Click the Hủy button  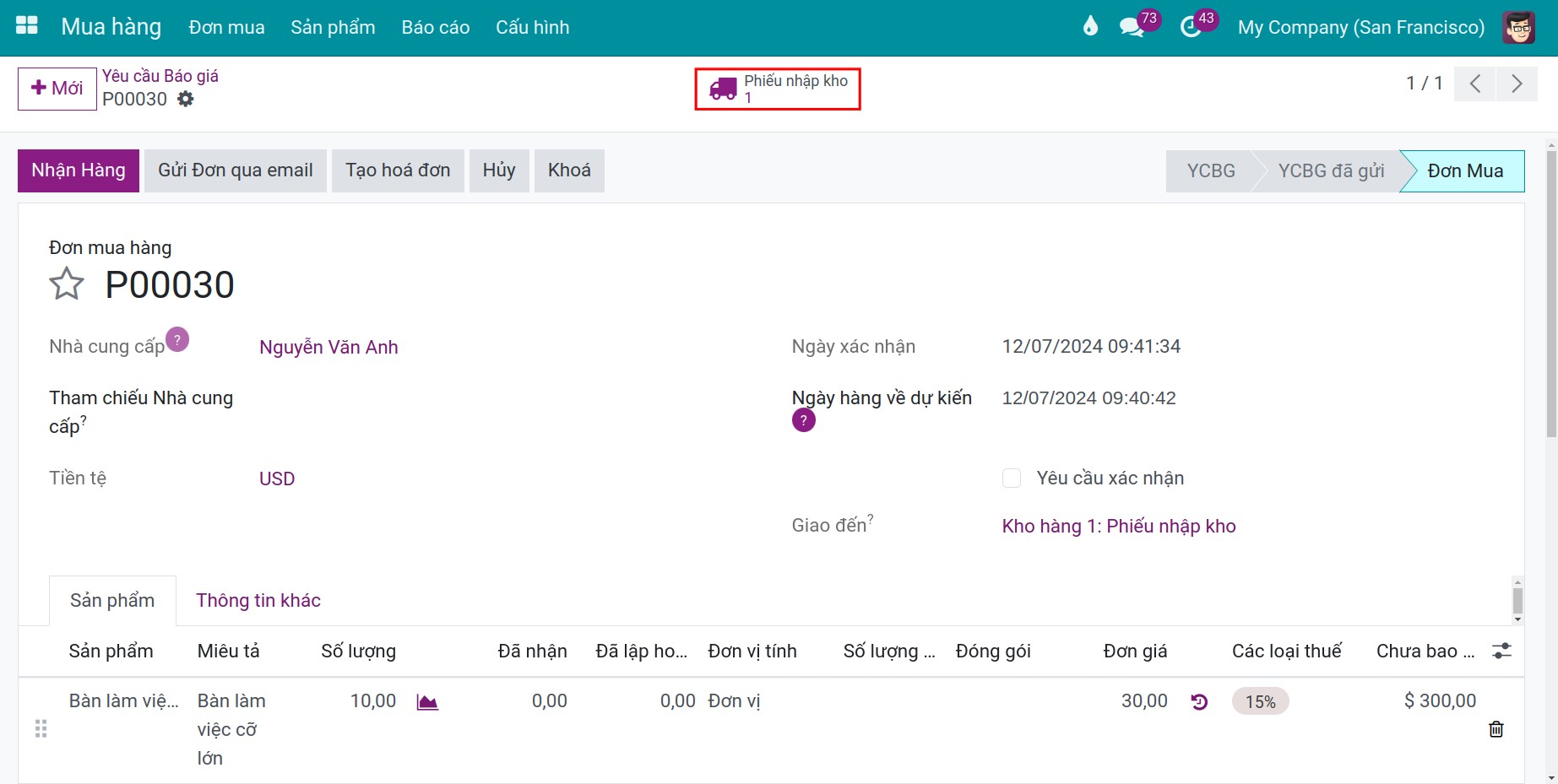click(499, 170)
